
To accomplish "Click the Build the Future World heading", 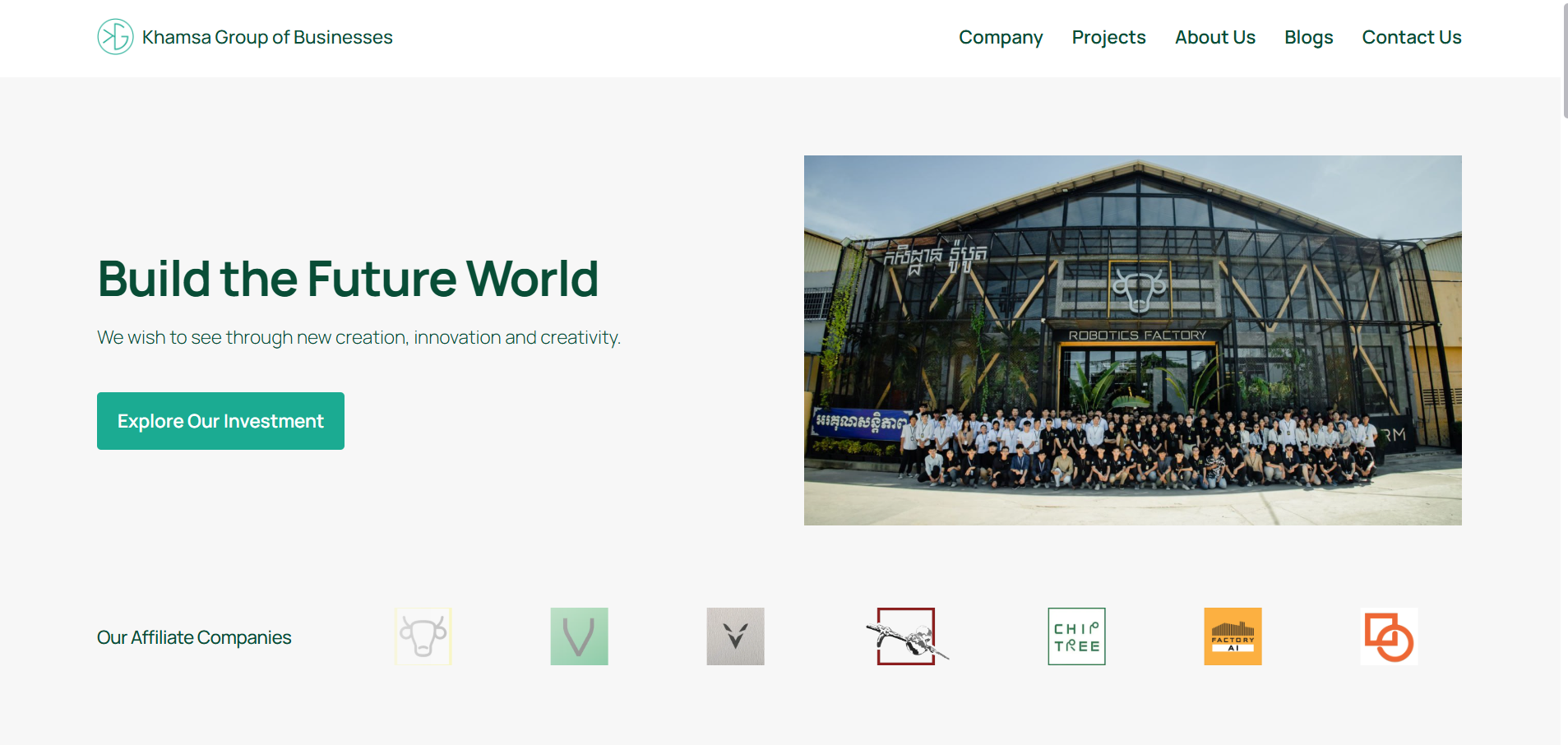I will pos(348,279).
